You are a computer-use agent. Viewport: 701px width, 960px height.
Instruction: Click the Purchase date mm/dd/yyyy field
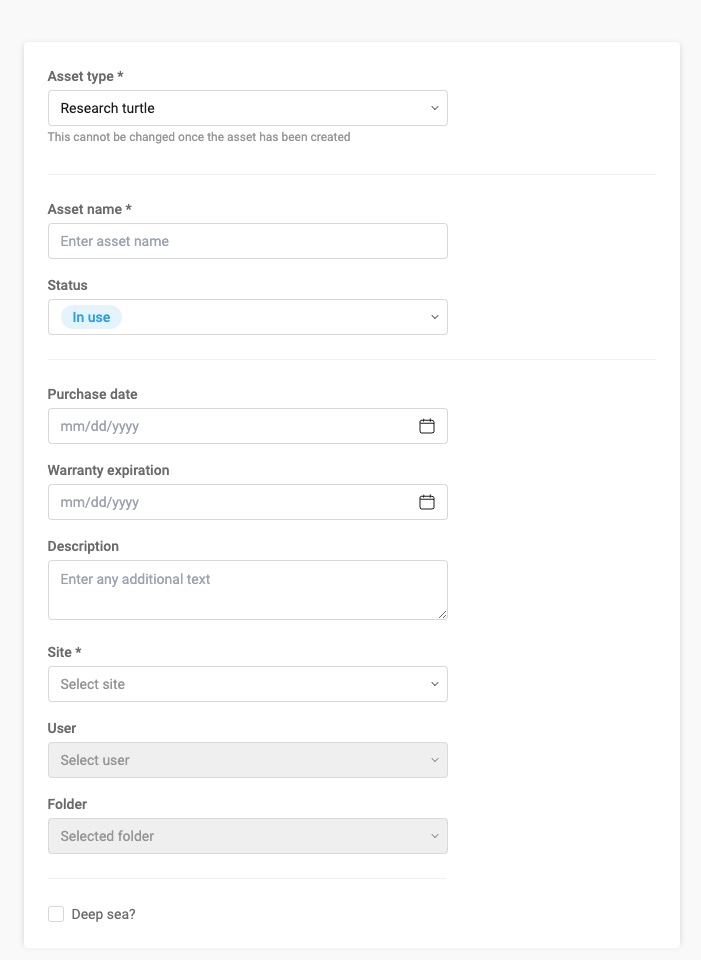pyautogui.click(x=230, y=426)
